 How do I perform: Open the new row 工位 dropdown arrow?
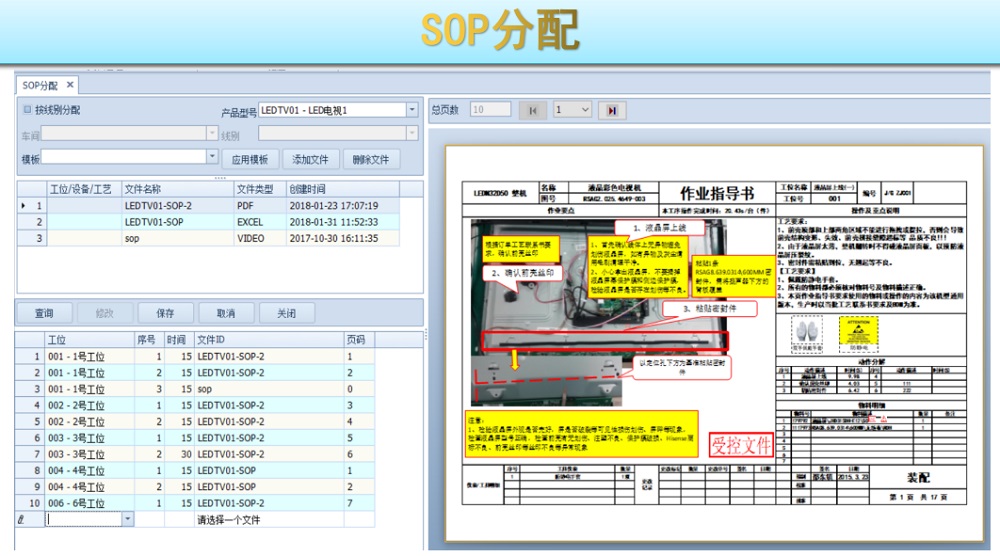pos(128,520)
